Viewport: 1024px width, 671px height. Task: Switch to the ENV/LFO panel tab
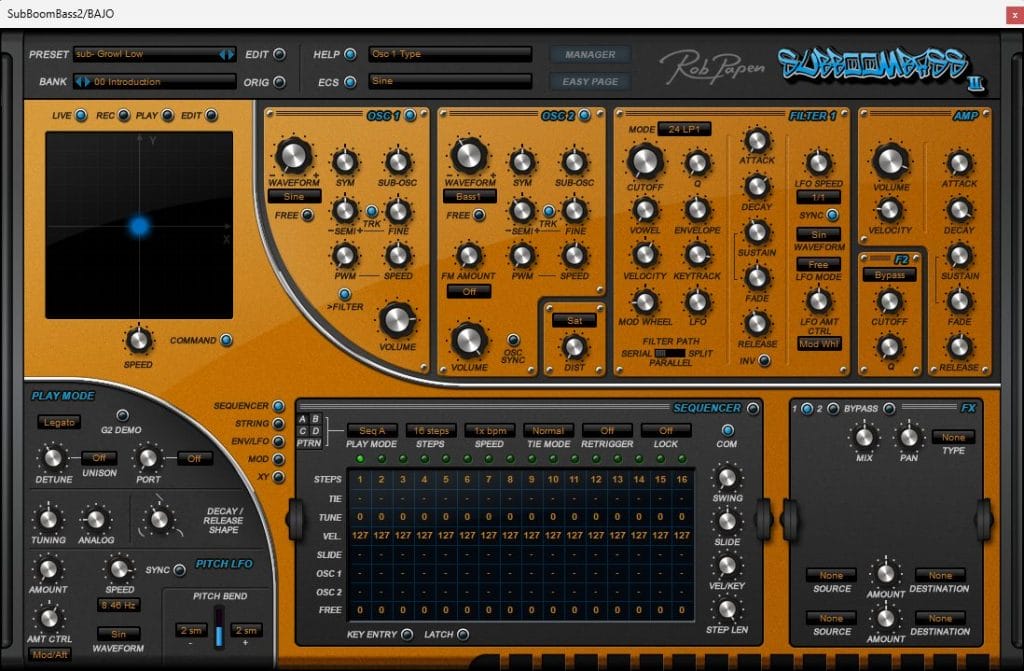277,442
